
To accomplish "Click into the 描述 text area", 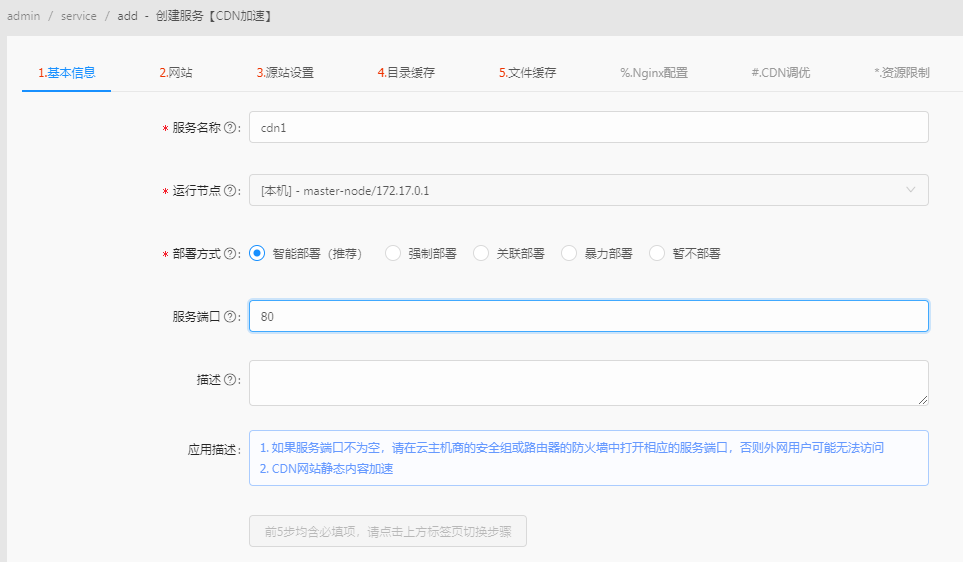I will click(588, 383).
